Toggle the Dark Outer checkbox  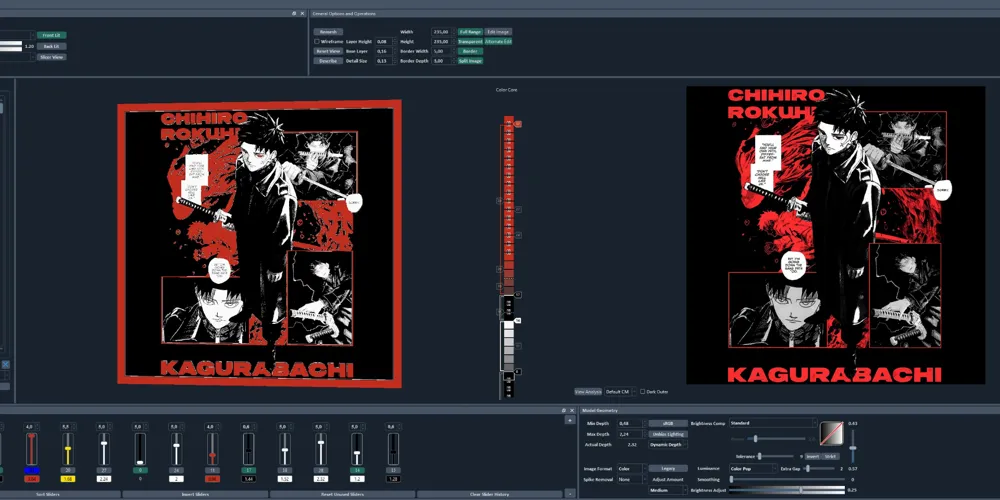click(642, 392)
